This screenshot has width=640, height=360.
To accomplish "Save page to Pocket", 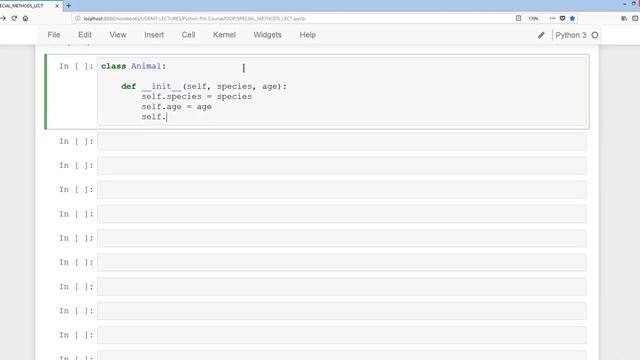I will click(562, 18).
